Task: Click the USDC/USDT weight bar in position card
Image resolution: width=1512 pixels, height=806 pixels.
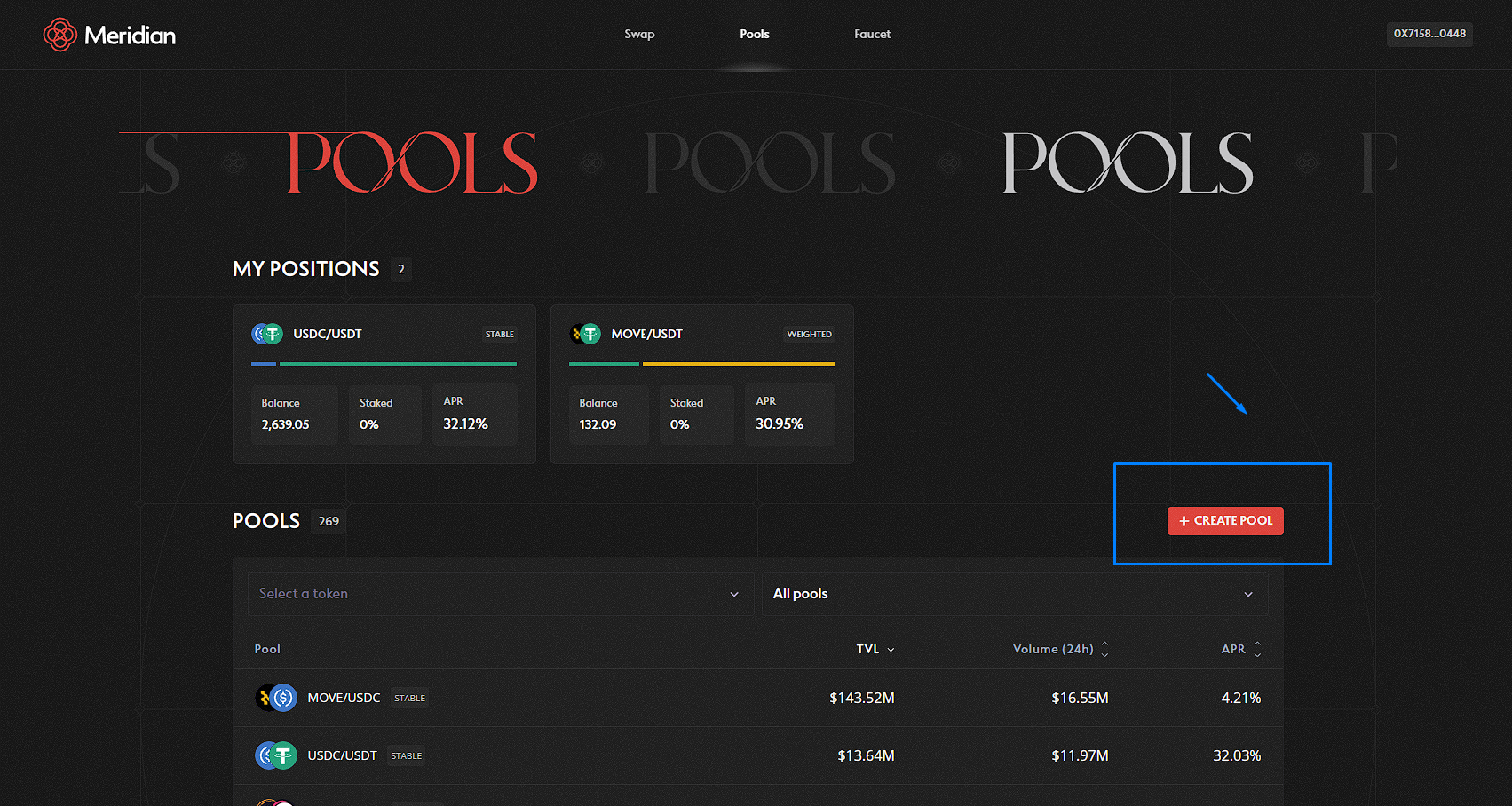Action: (x=384, y=364)
